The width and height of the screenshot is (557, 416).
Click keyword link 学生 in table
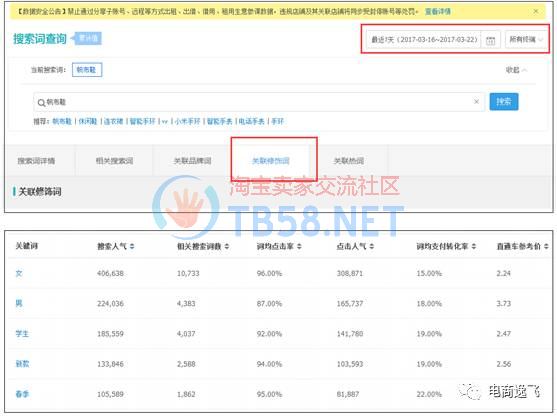(22, 334)
